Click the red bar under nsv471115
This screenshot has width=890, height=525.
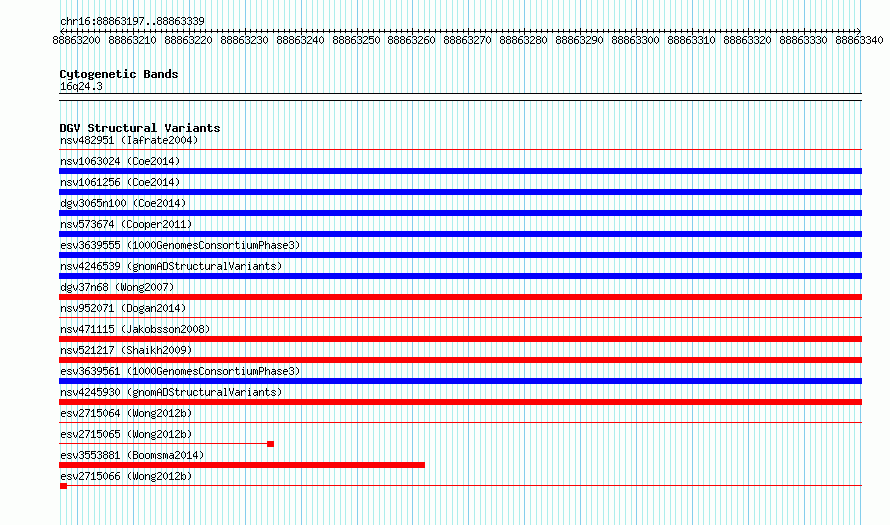pyautogui.click(x=460, y=339)
